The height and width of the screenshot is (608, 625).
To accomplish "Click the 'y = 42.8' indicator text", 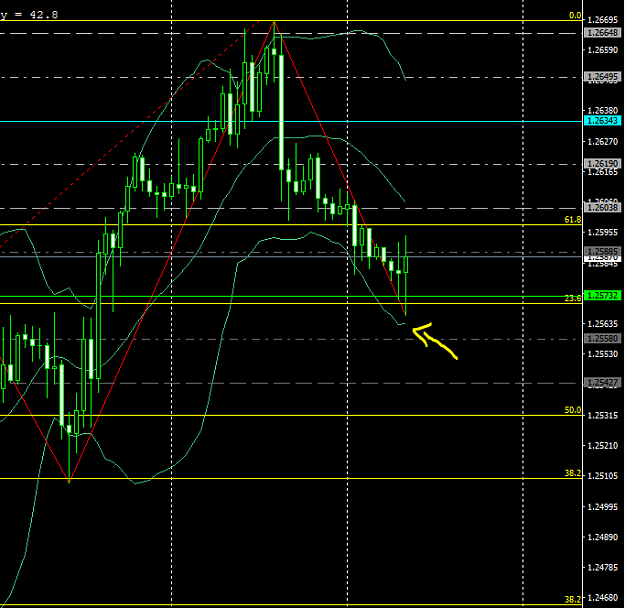I will click(29, 15).
